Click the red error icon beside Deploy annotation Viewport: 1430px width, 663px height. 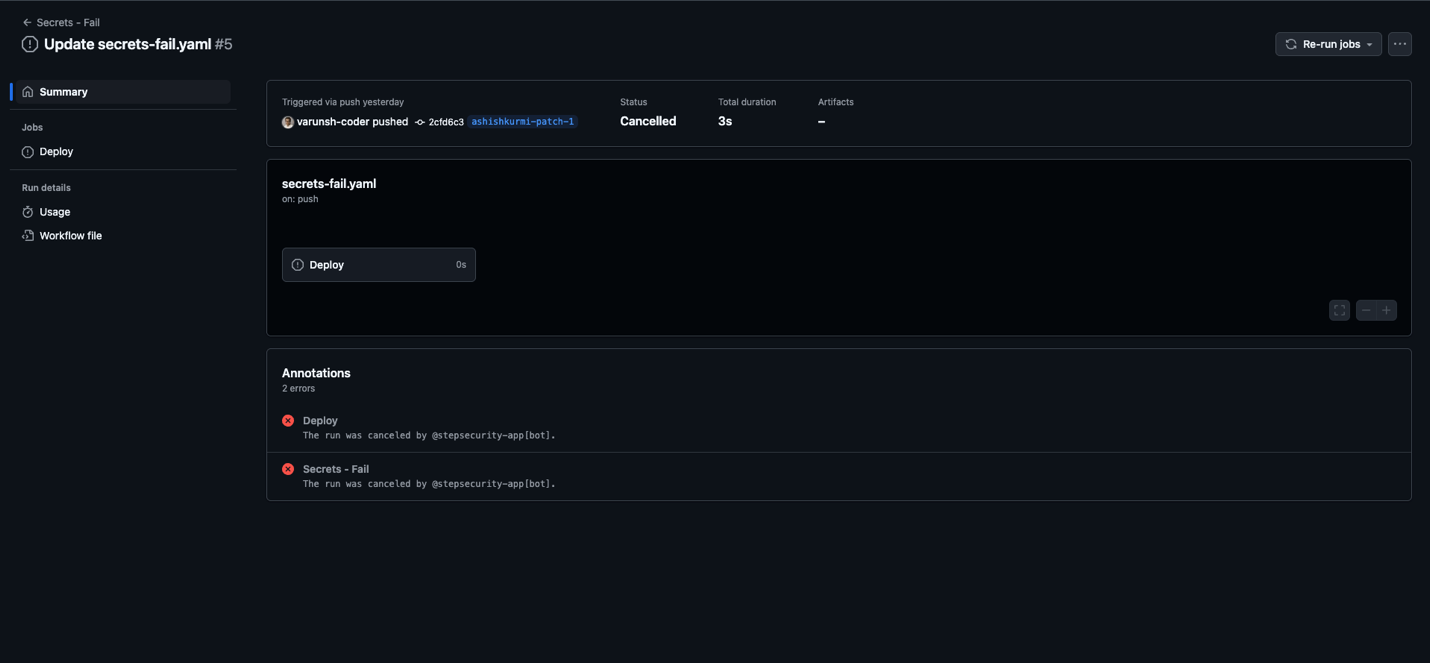[288, 421]
